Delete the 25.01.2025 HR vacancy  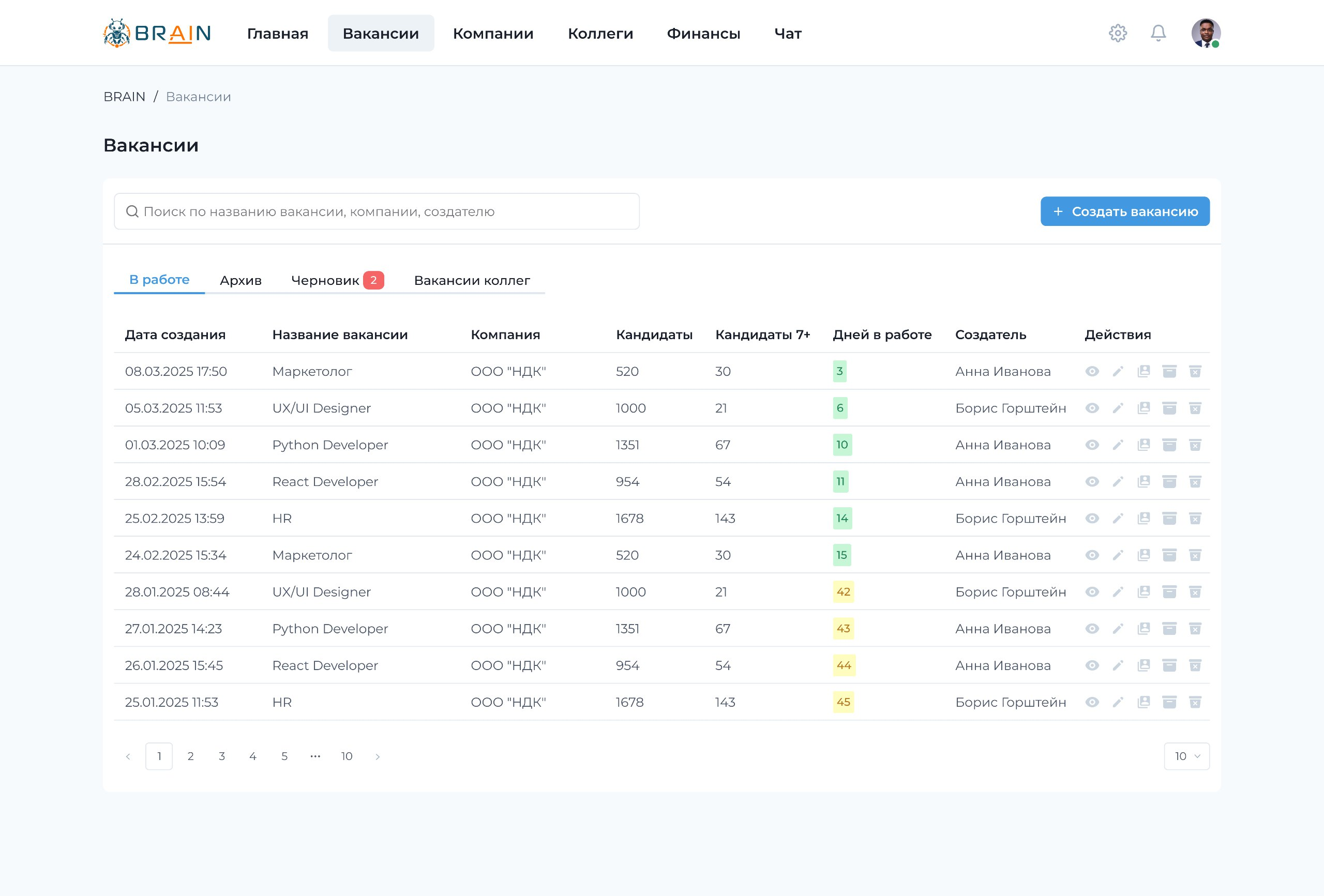pyautogui.click(x=1195, y=702)
